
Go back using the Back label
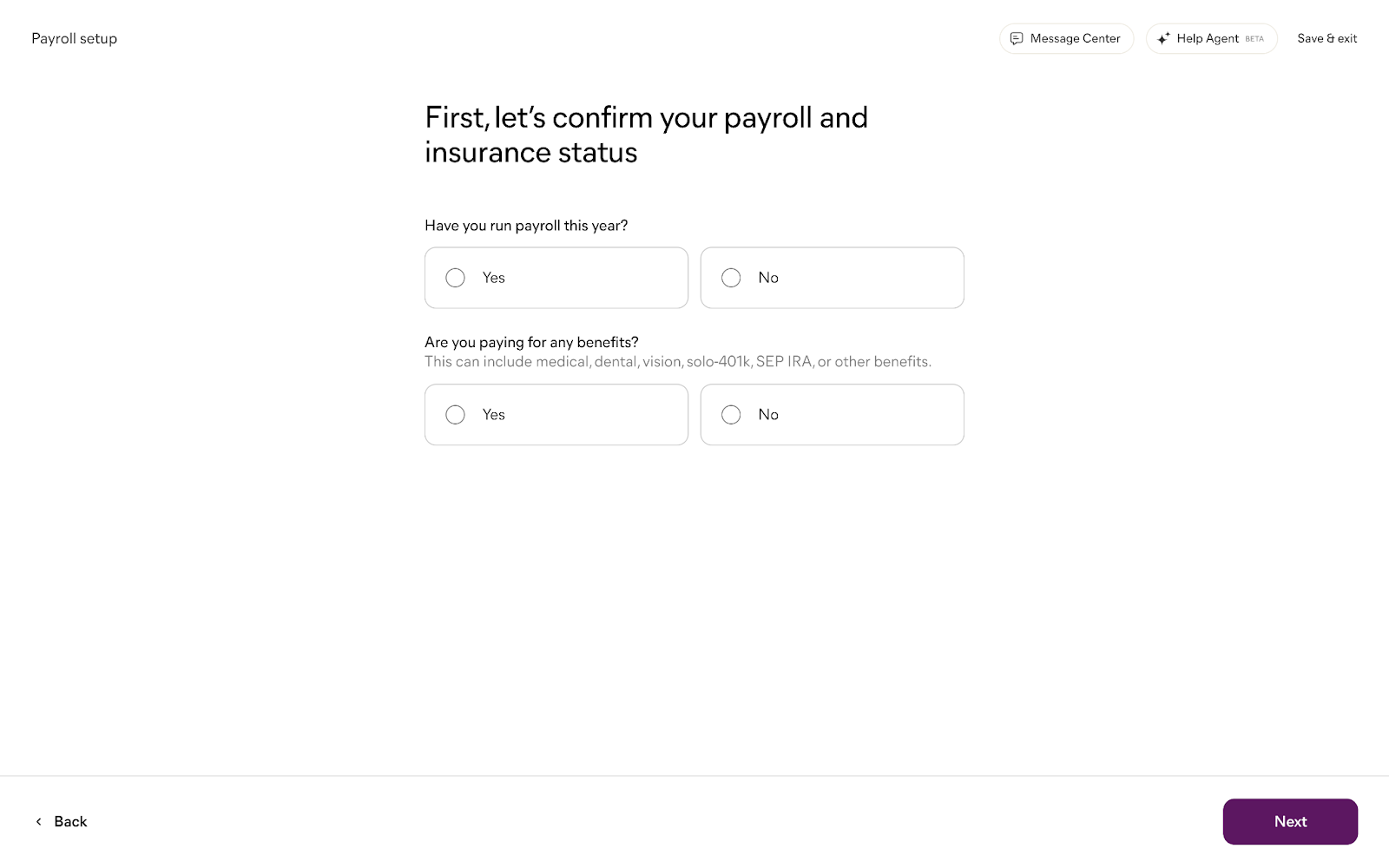point(70,821)
